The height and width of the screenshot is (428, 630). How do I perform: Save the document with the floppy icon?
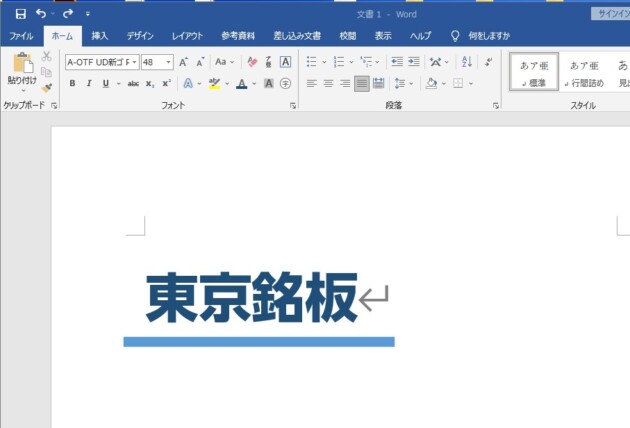pos(20,14)
